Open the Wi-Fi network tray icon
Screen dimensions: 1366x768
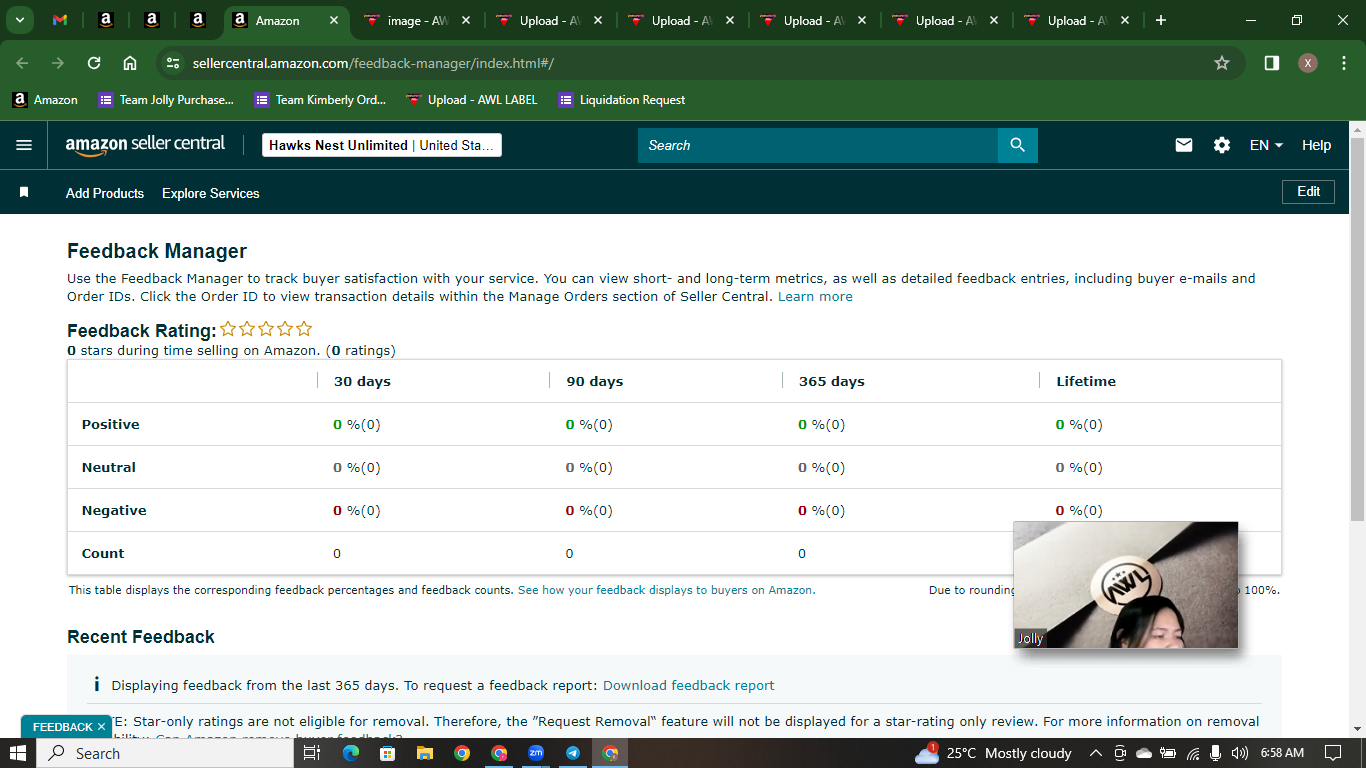coord(1192,753)
